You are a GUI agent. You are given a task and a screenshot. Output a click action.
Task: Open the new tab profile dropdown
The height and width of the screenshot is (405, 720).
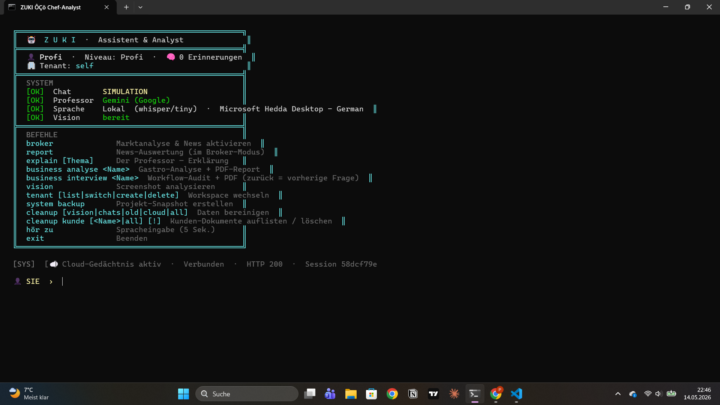pos(141,7)
